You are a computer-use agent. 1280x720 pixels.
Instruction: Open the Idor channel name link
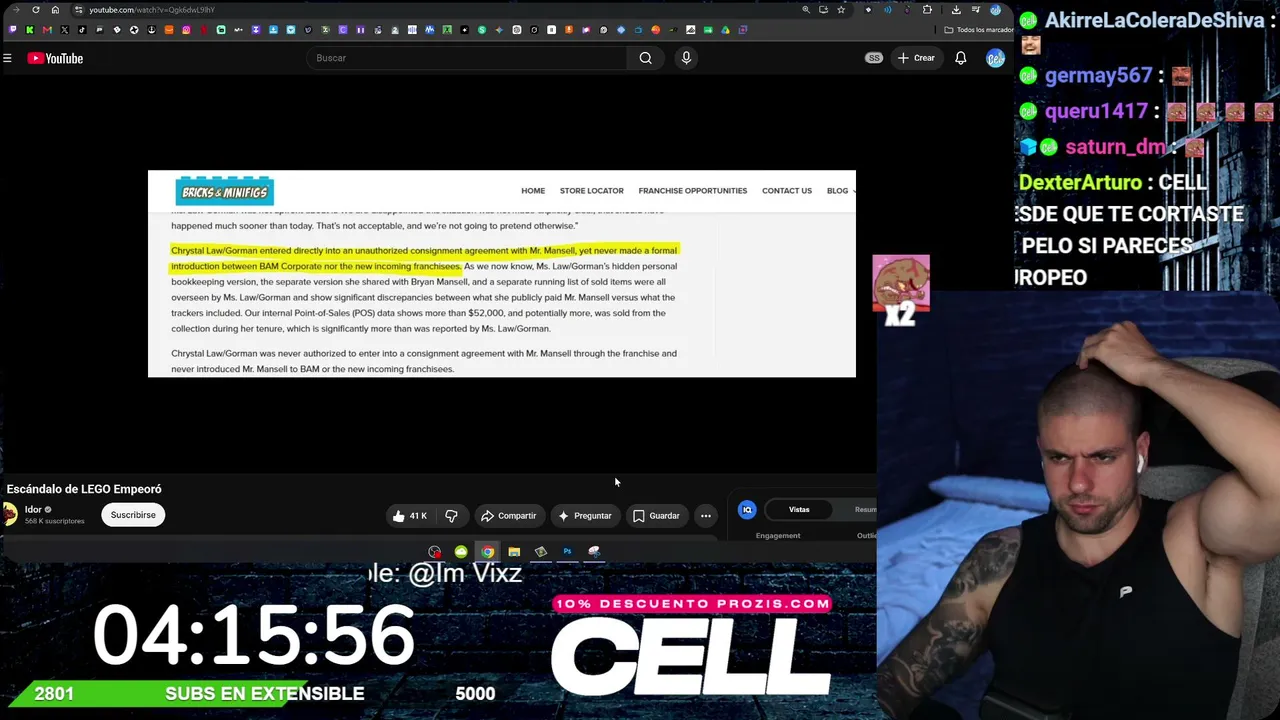[x=33, y=510]
